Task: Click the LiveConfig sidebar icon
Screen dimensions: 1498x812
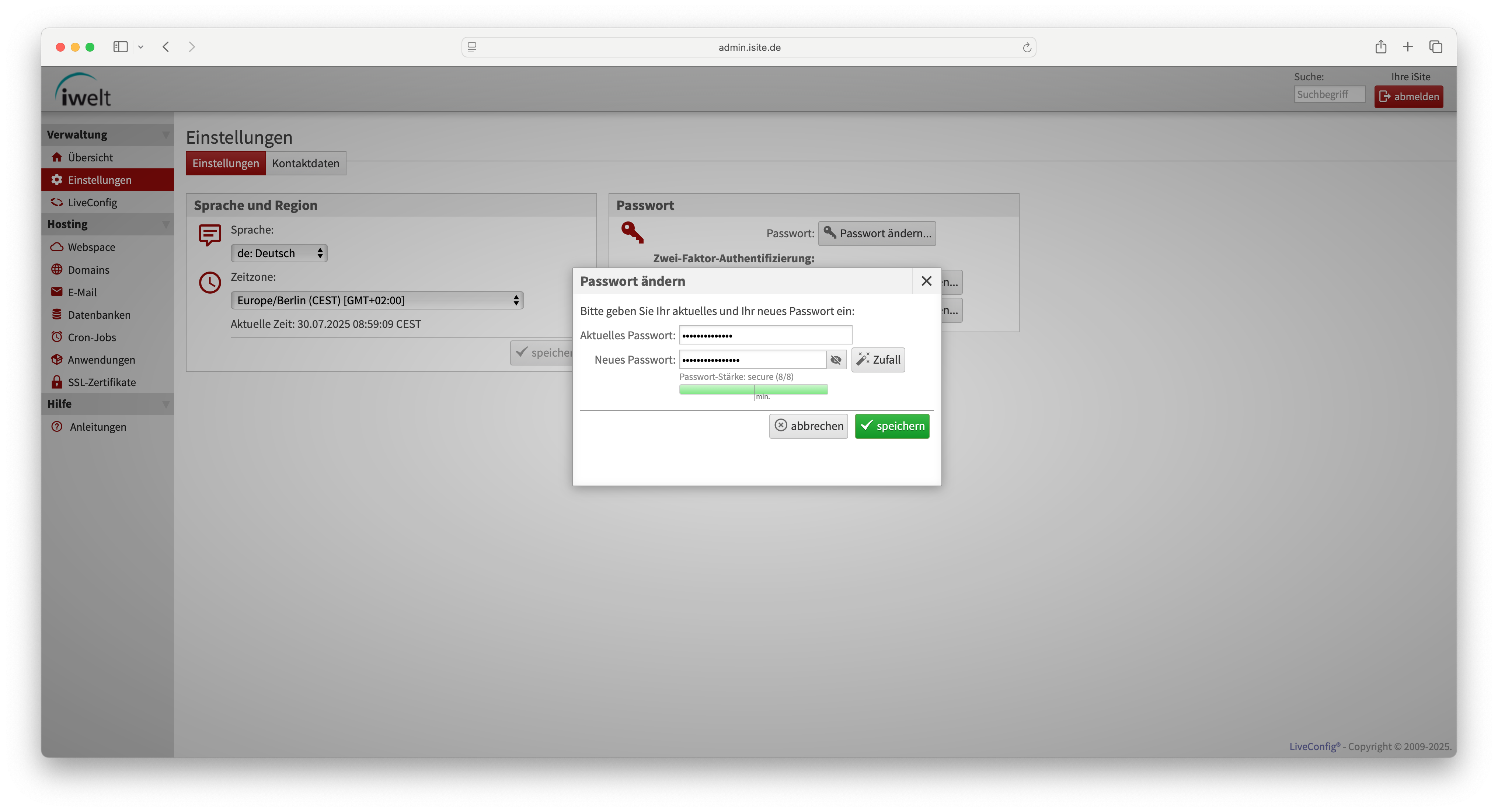Action: click(x=56, y=202)
